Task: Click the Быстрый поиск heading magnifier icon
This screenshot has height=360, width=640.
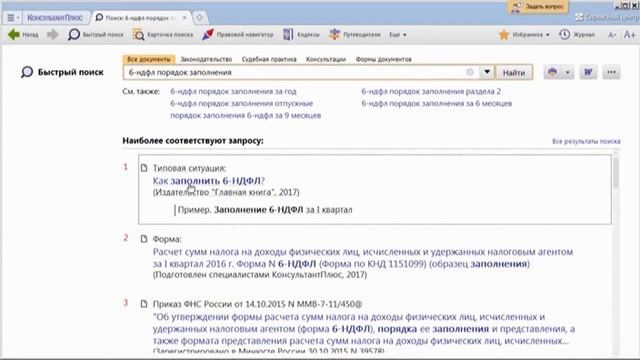Action: pos(27,72)
